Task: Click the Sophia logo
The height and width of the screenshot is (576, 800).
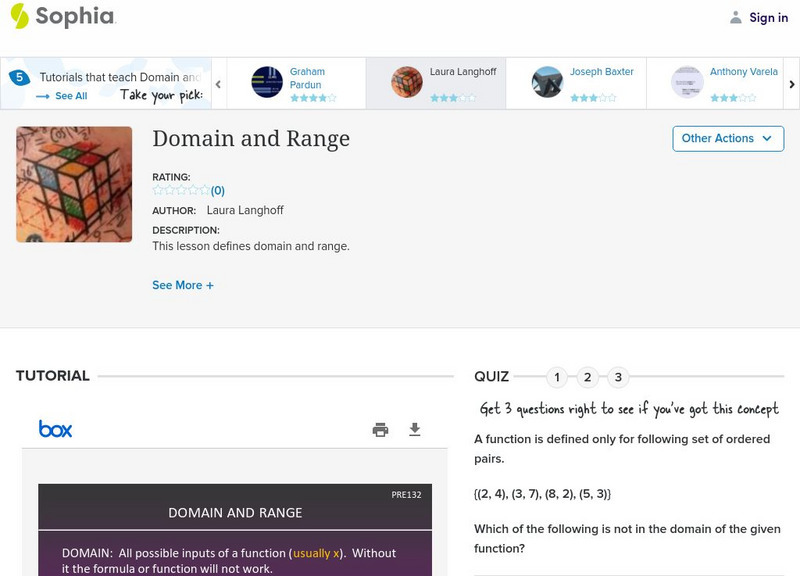Action: (x=62, y=16)
